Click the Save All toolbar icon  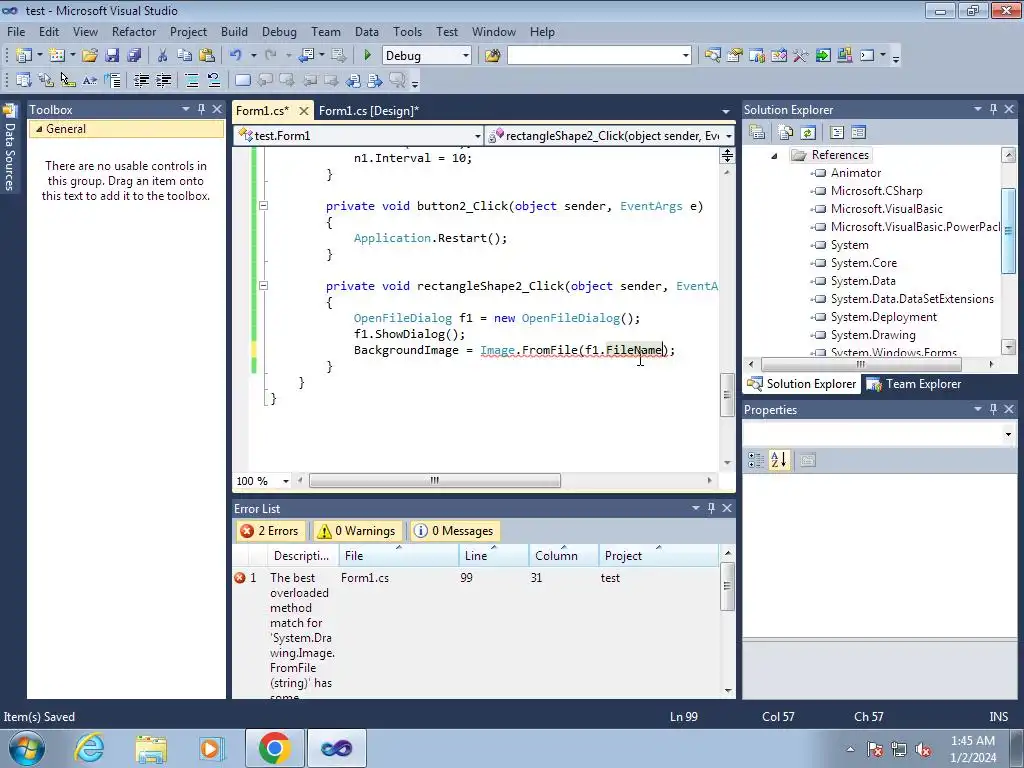point(134,56)
